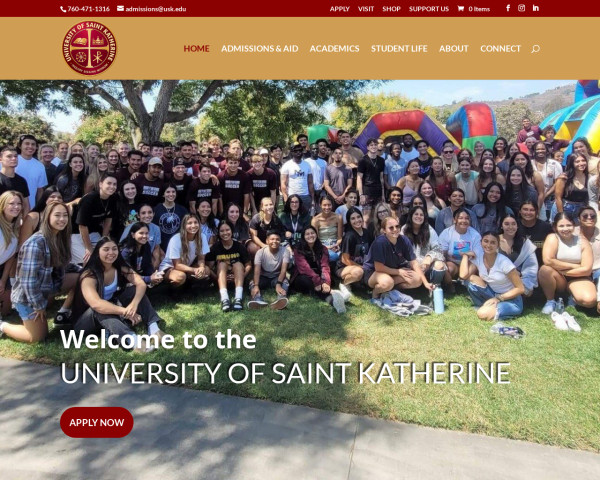Image resolution: width=600 pixels, height=480 pixels.
Task: Click the University of Saint Katherine seal logo
Action: 90,48
